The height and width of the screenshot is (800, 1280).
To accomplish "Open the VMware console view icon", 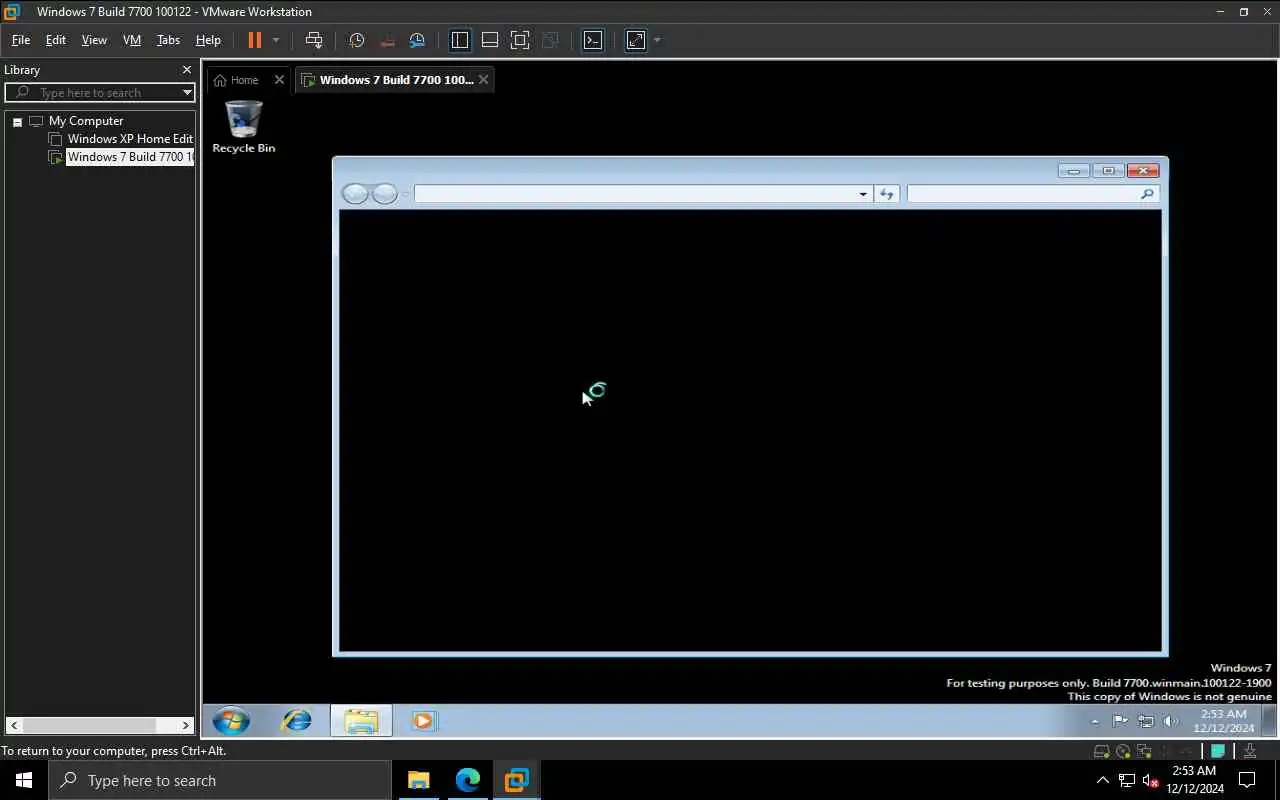I will point(593,40).
